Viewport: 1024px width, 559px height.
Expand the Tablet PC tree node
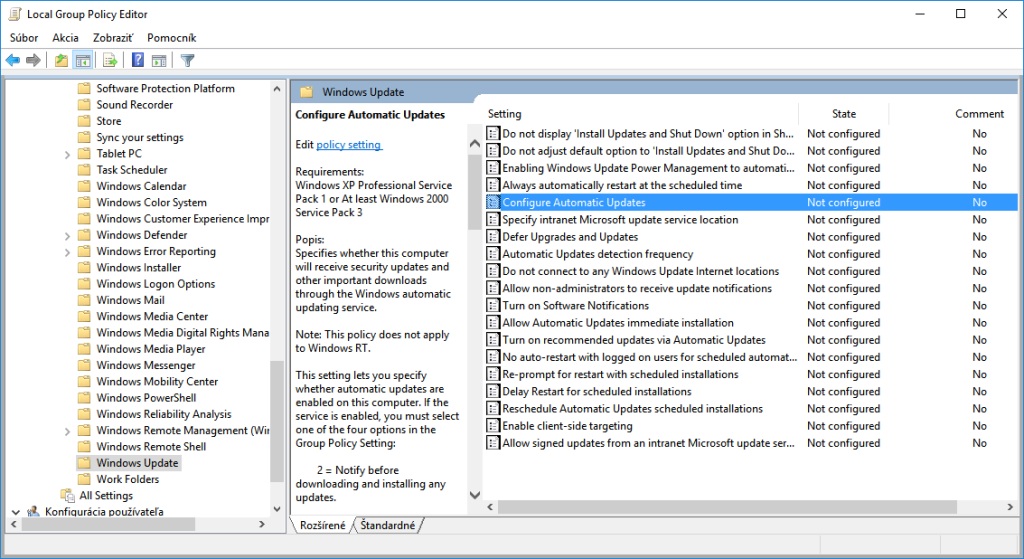click(67, 154)
